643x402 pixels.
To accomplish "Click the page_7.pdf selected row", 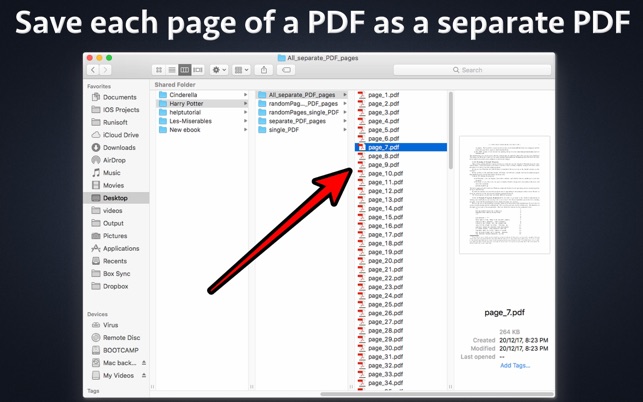I will pyautogui.click(x=401, y=147).
